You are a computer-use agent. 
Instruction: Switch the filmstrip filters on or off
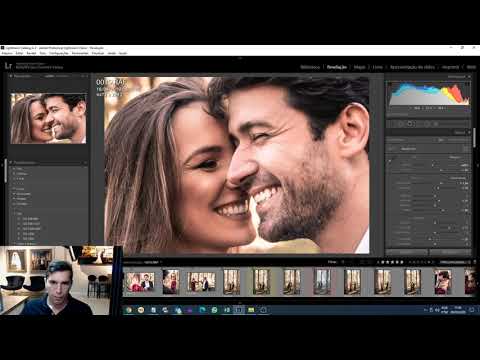coord(475,262)
